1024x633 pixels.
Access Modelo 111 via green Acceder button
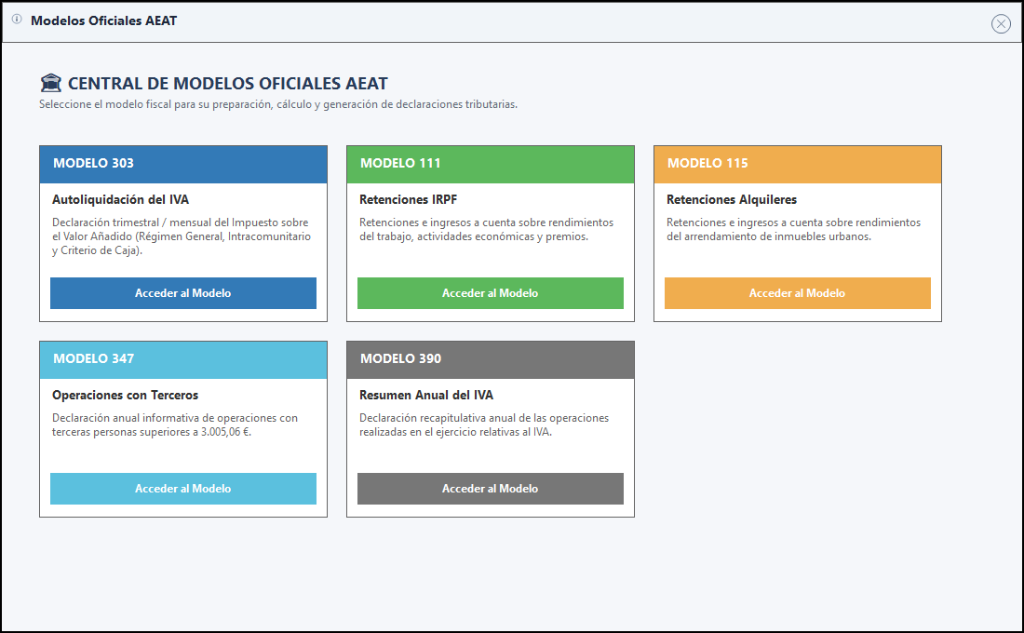click(x=490, y=293)
